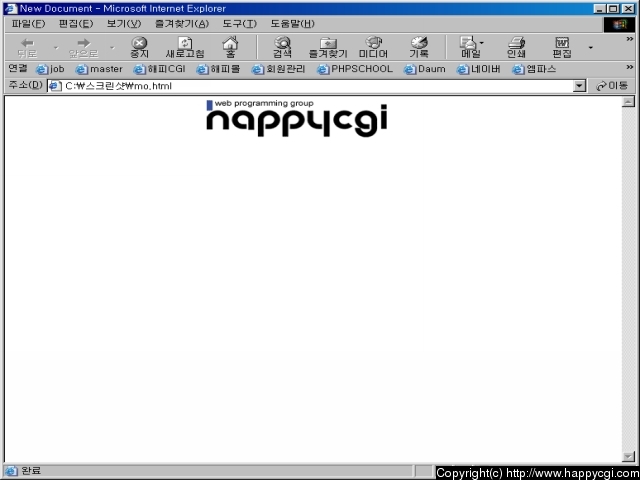Minimize the Internet Explorer window
The height and width of the screenshot is (480, 640).
[x=599, y=9]
